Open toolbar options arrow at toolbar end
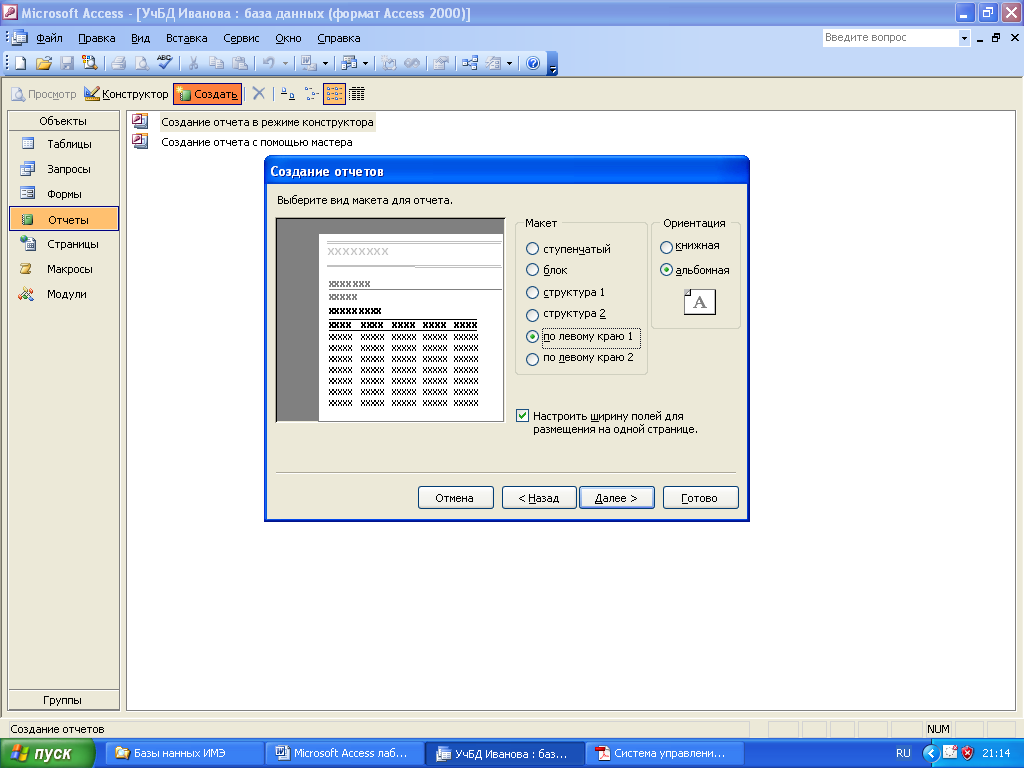Image resolution: width=1024 pixels, height=768 pixels. pyautogui.click(x=552, y=66)
